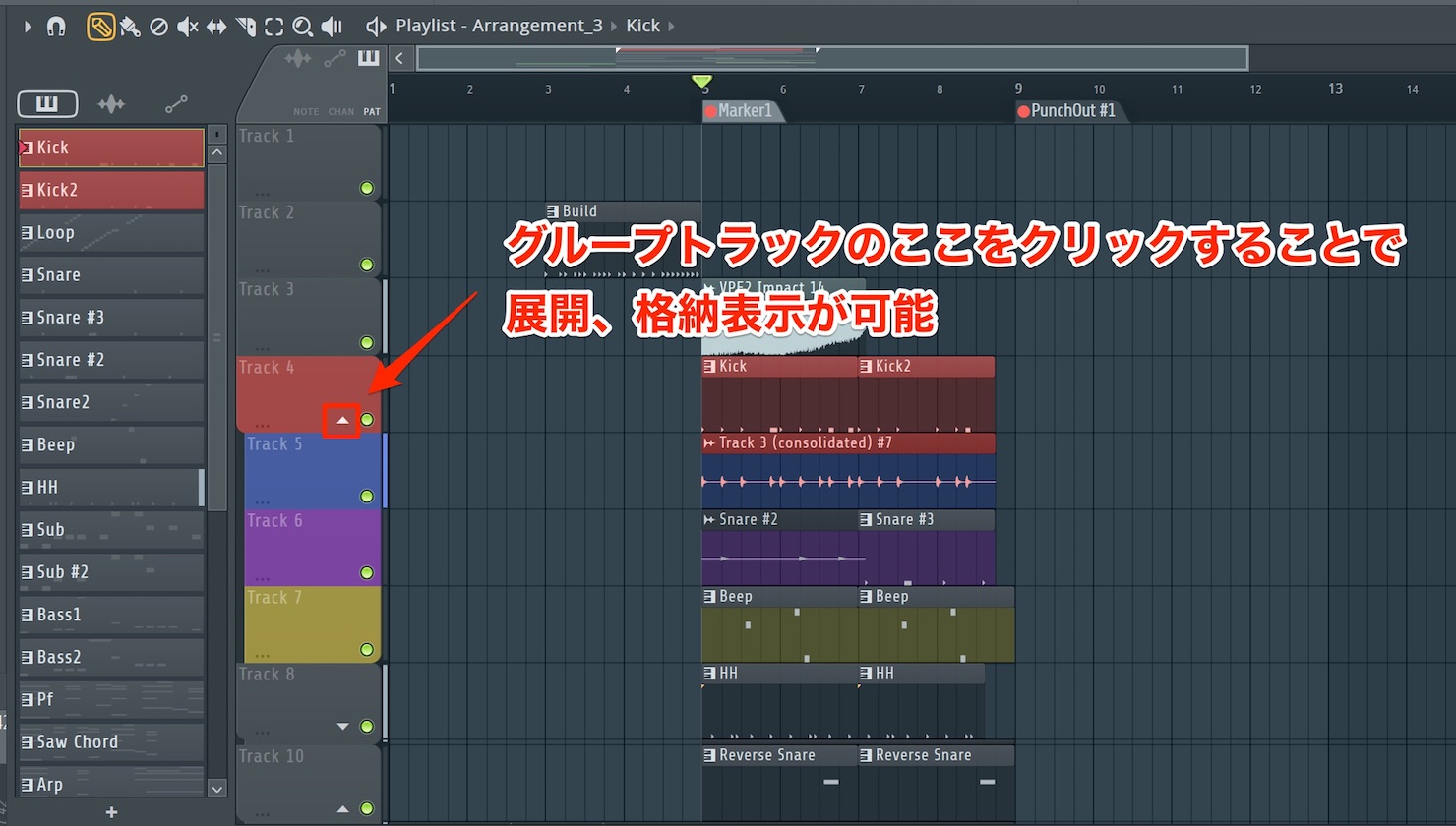
Task: Mute Track 6 with its green LED
Action: tap(367, 572)
